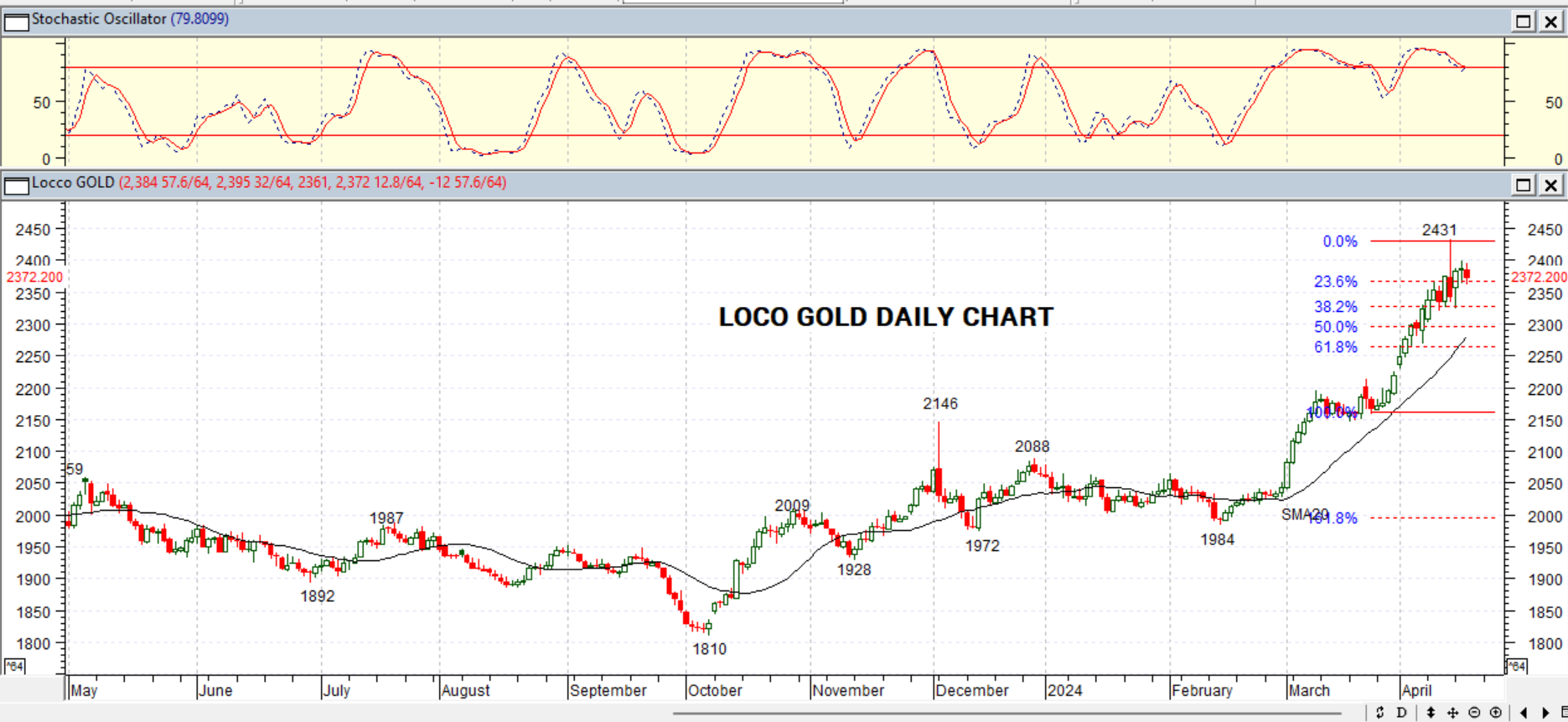Click the 23.6% Fibonacci level label
The height and width of the screenshot is (722, 1568).
(x=1336, y=282)
